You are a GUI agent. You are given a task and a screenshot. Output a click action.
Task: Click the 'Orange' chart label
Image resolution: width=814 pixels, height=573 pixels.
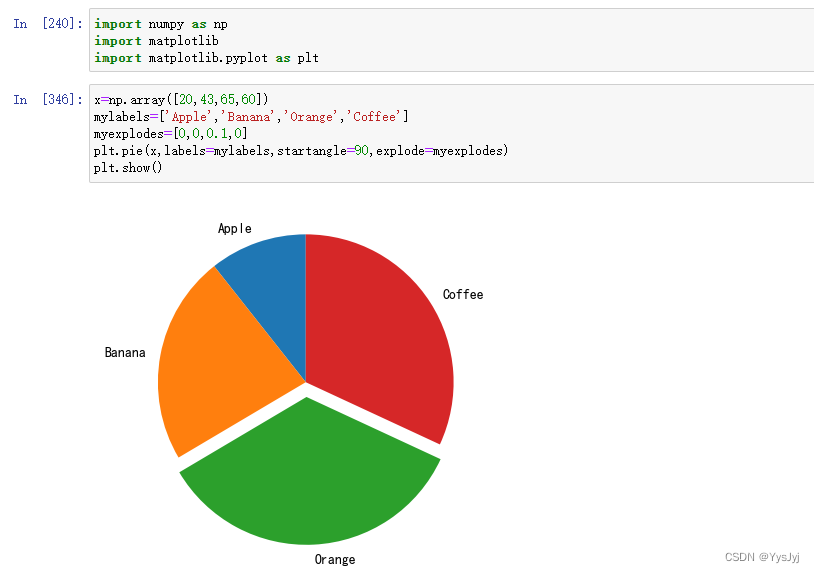pos(335,560)
